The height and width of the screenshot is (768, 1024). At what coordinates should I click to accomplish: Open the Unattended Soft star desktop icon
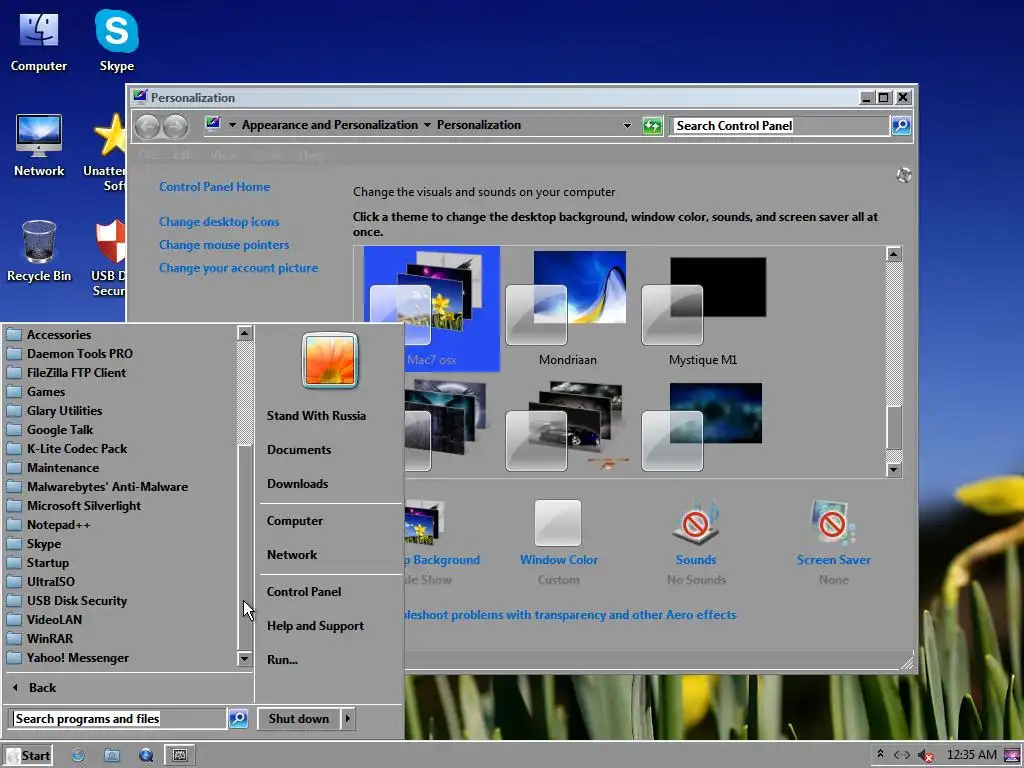click(105, 152)
